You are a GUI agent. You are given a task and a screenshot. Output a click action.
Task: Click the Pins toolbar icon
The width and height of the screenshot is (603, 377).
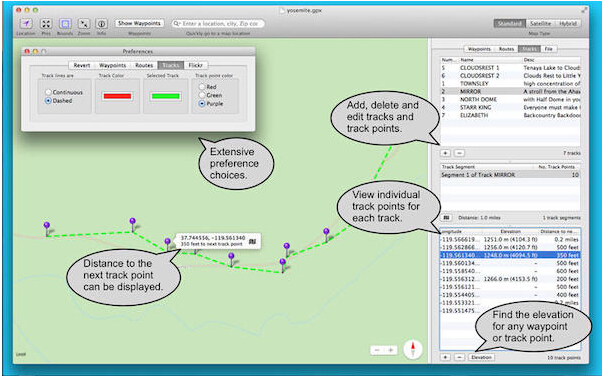pyautogui.click(x=46, y=24)
